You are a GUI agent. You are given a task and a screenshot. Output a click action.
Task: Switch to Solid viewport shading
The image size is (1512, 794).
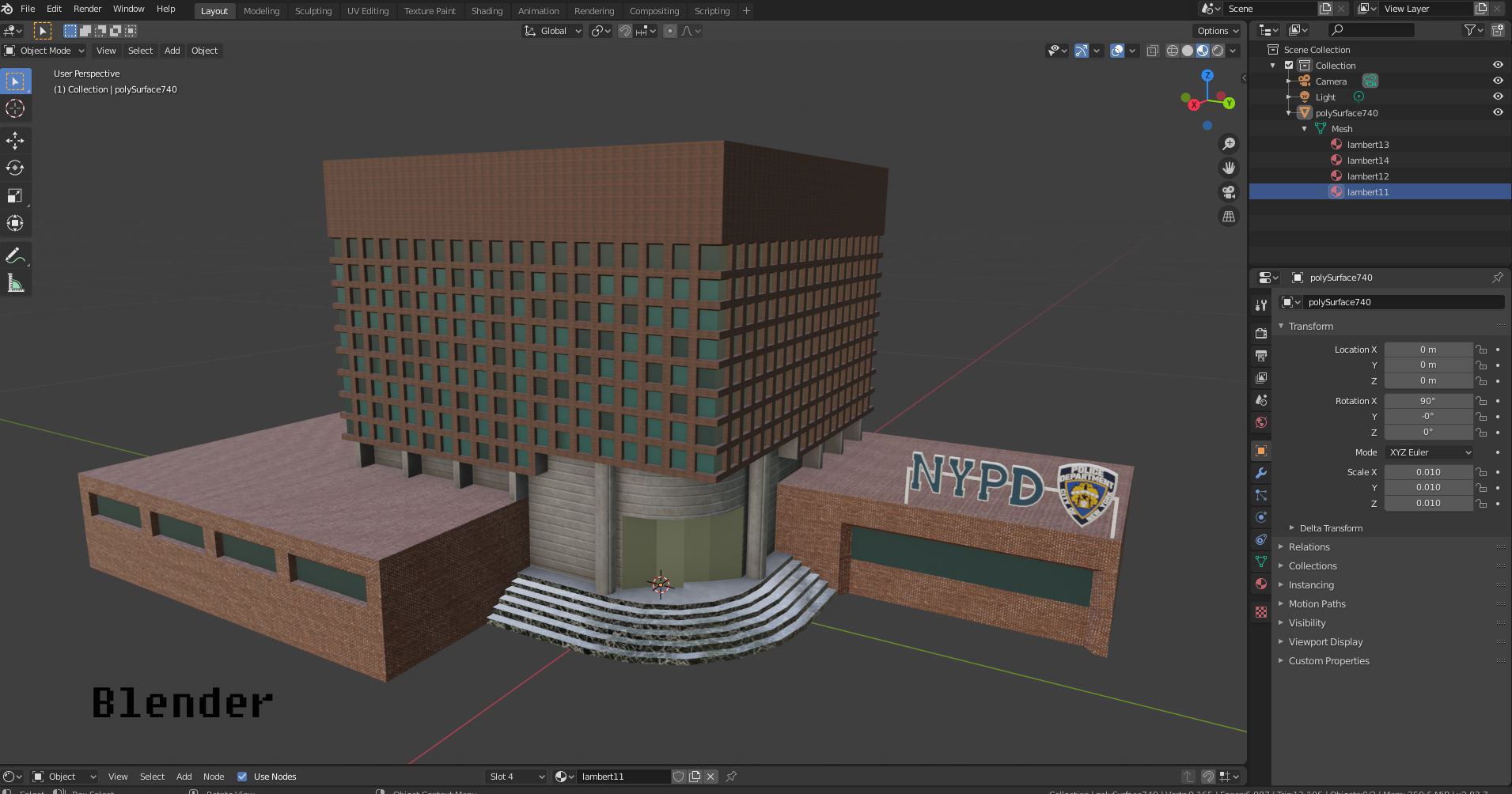pos(1188,51)
